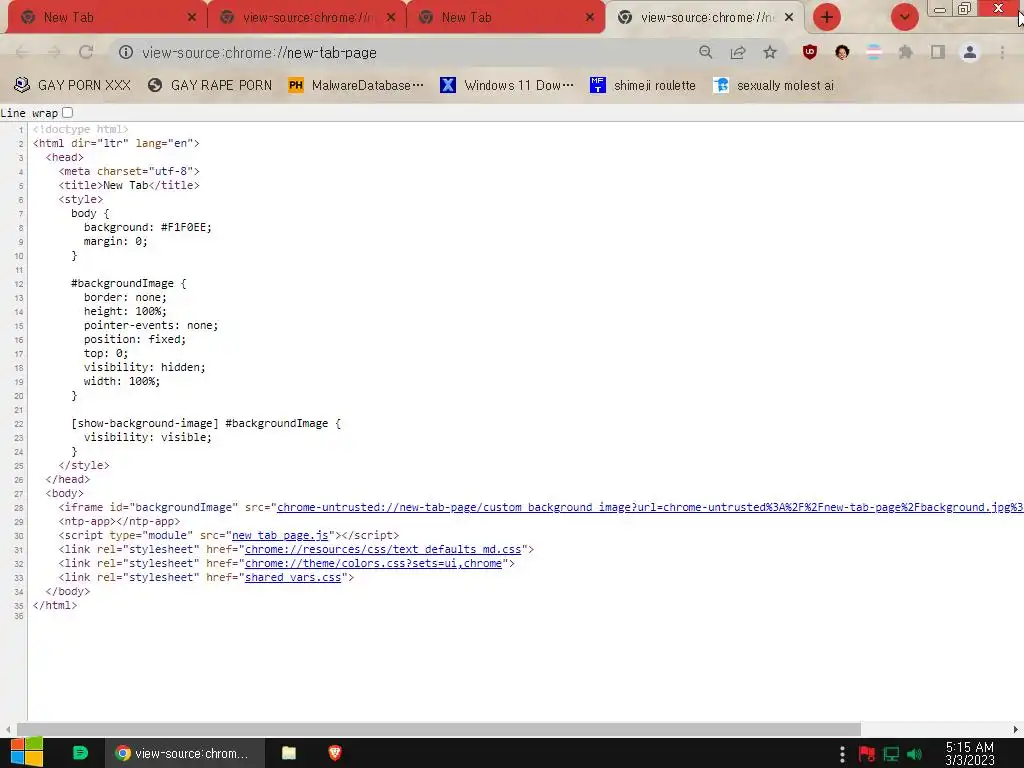Viewport: 1024px width, 768px height.
Task: Follow the chrome-untrusted://new-tab-page iframe src link
Action: (650, 507)
